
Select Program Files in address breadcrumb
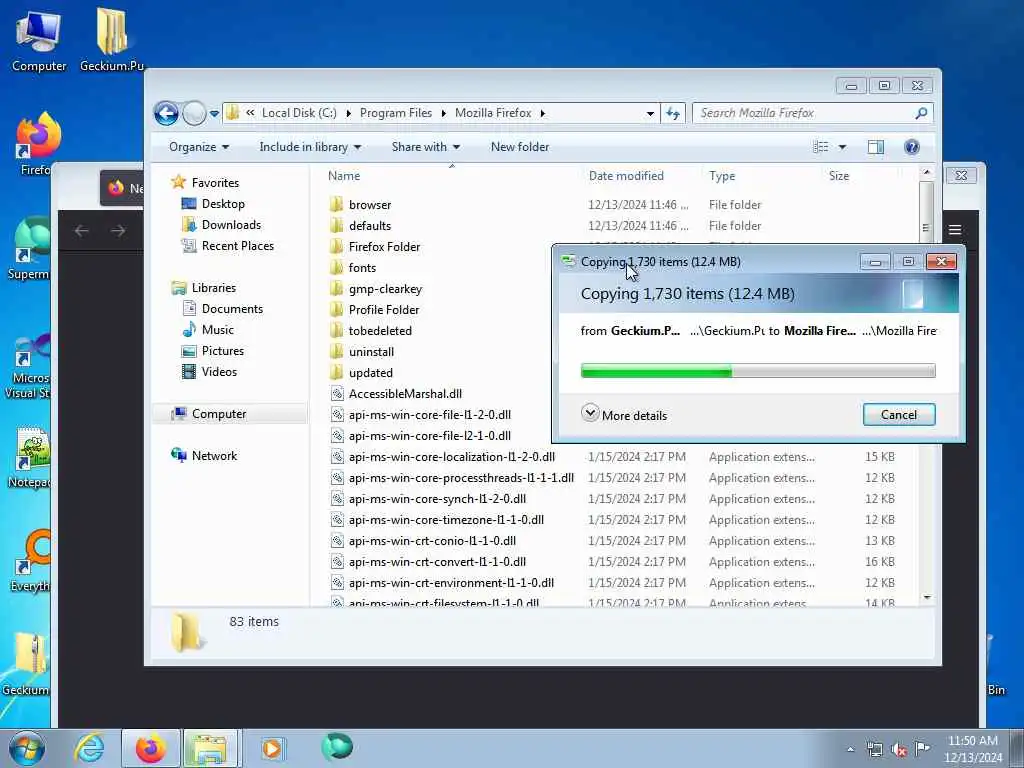pos(396,113)
